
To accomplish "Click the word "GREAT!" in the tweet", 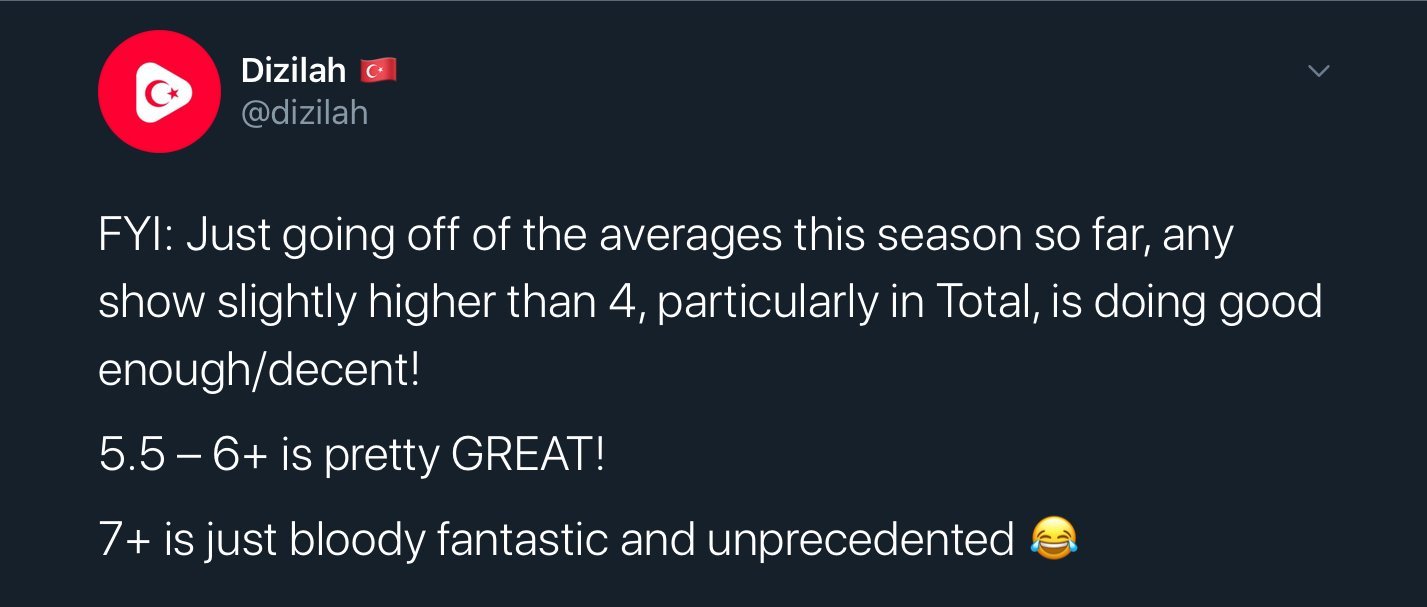I will [x=529, y=456].
